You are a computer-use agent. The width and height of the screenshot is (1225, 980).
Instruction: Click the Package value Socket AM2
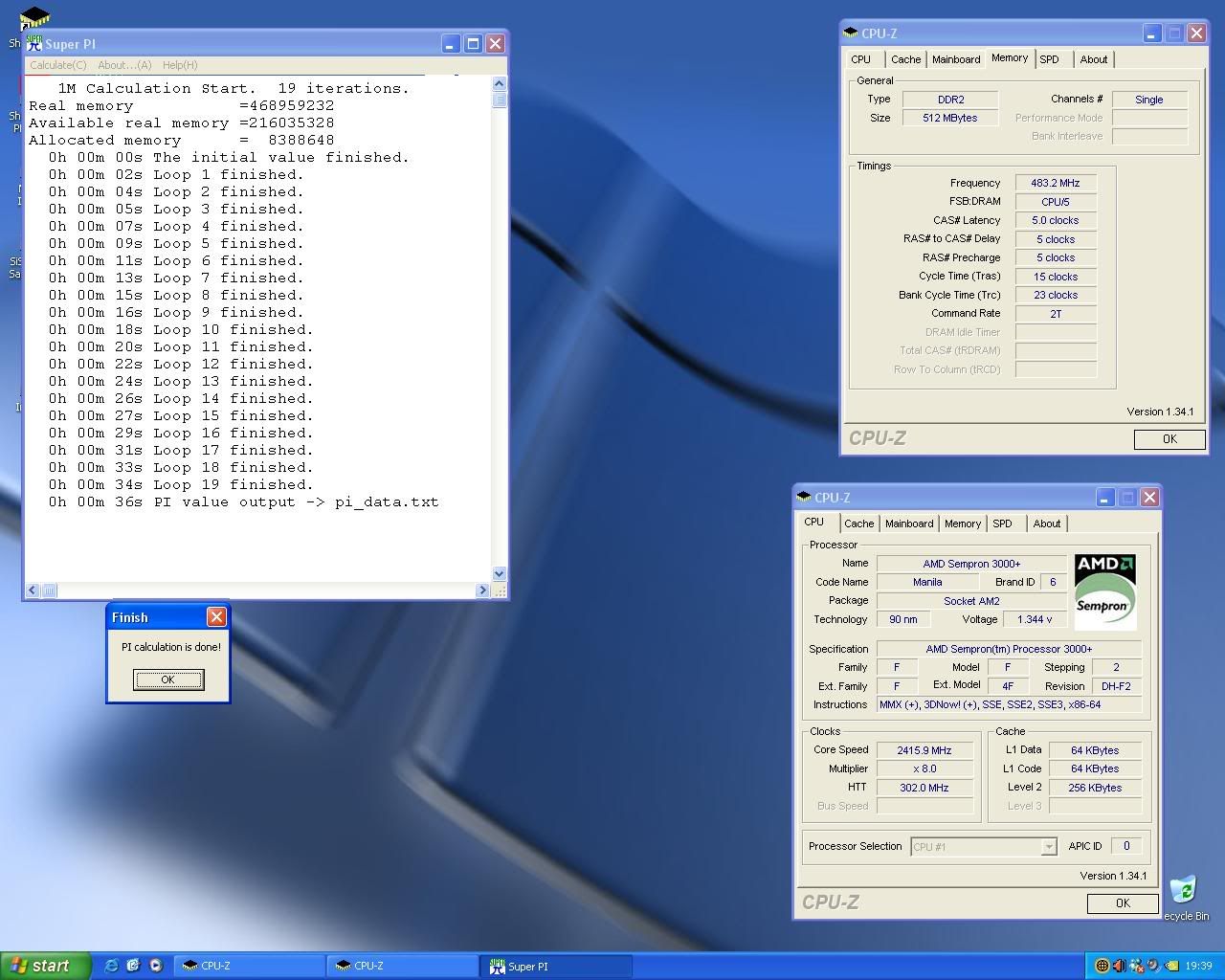point(971,601)
